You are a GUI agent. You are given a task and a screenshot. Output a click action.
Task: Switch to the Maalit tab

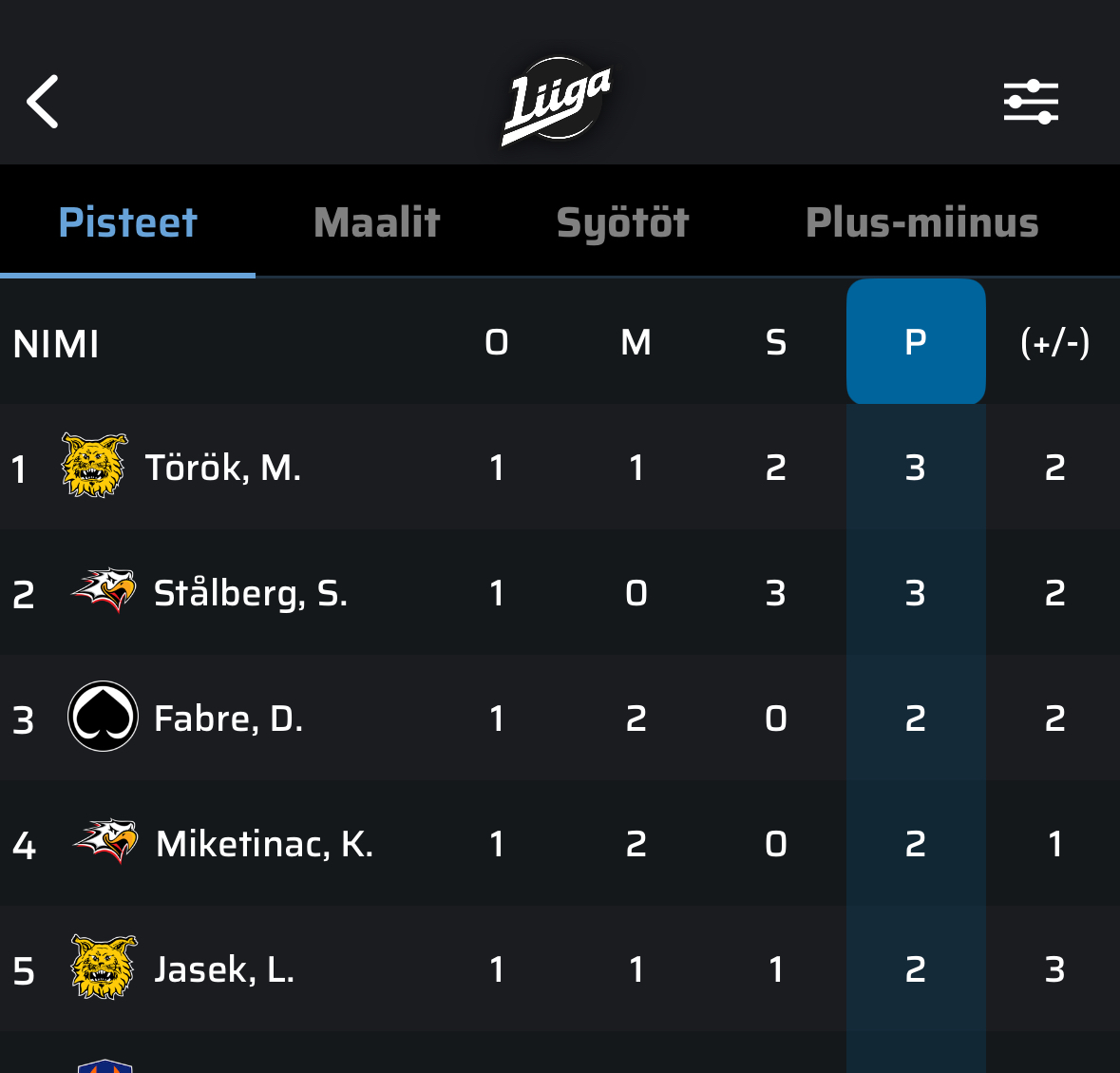[x=377, y=222]
